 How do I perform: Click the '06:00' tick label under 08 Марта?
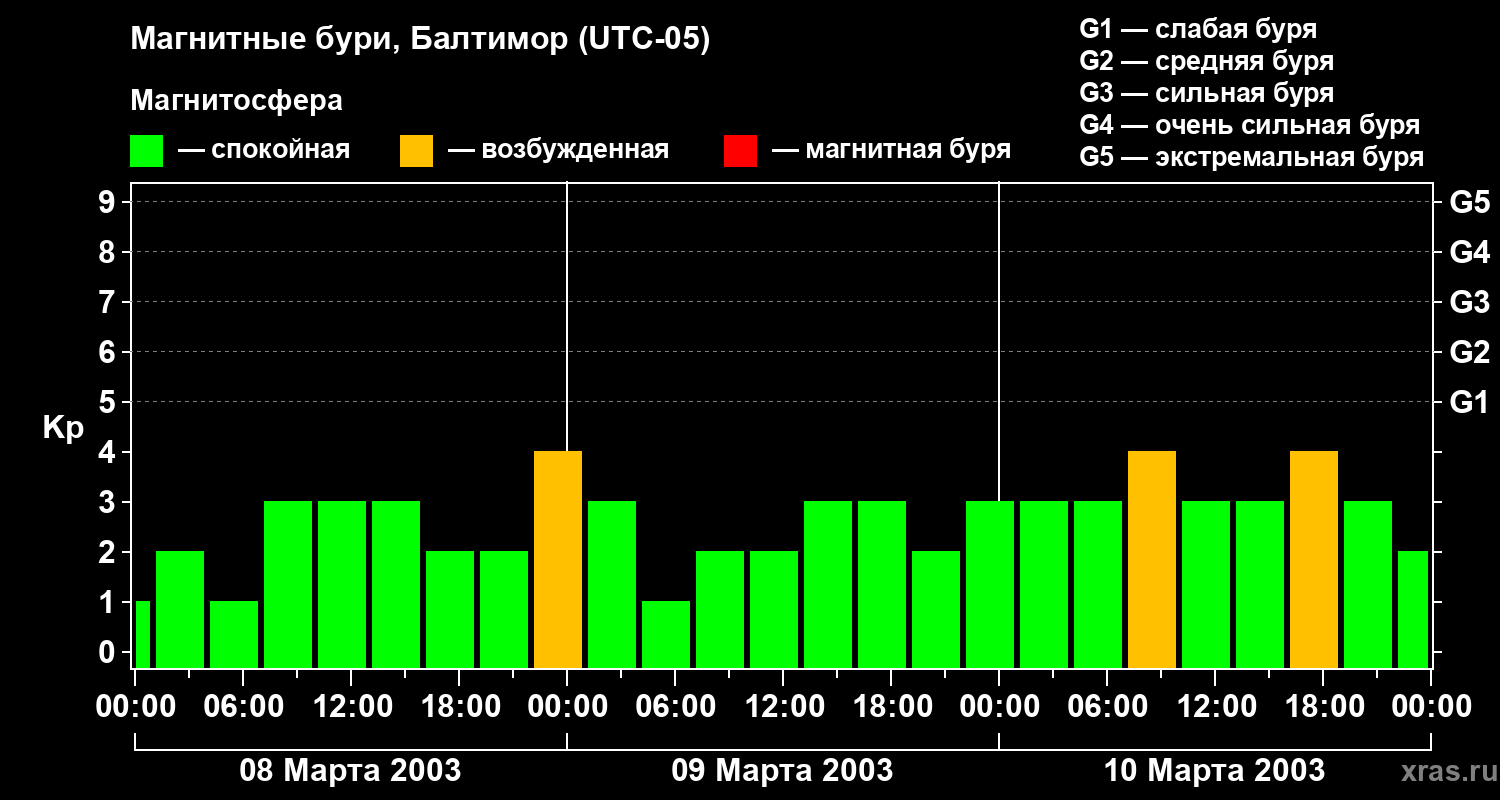pos(243,707)
